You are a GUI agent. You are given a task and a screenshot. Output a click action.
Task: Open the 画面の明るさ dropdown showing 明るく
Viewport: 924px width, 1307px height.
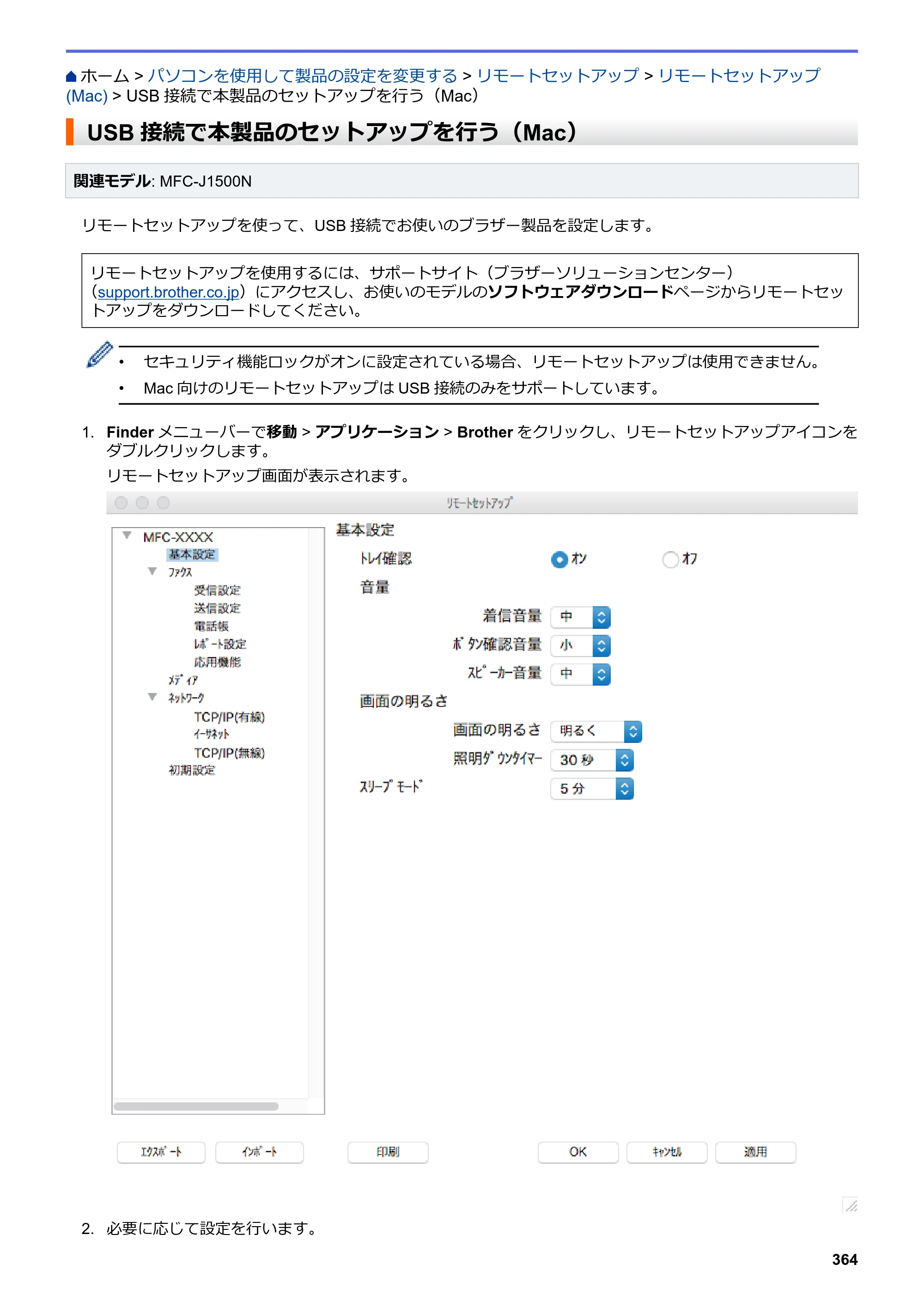coord(596,731)
